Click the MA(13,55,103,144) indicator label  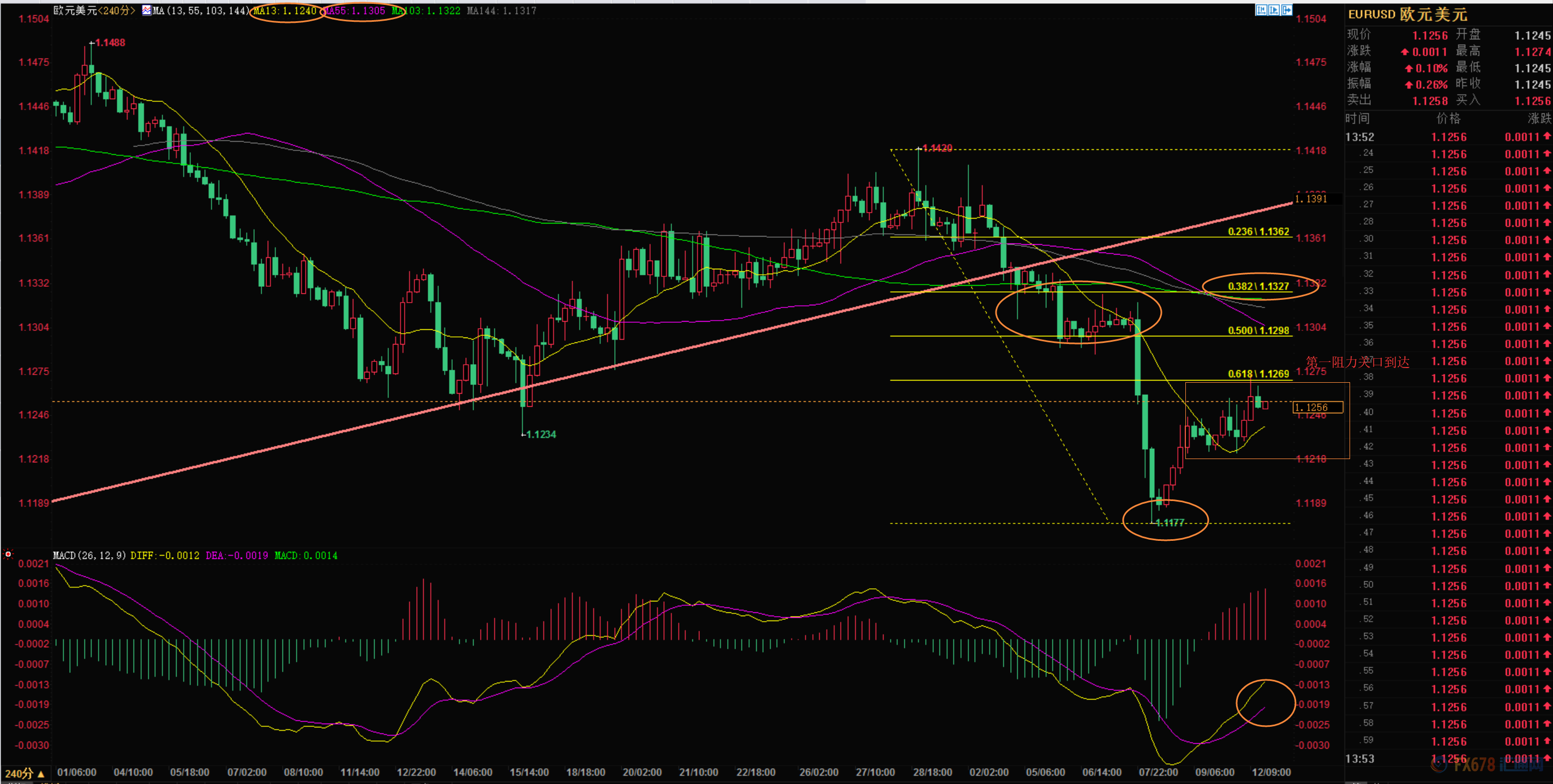[x=201, y=11]
